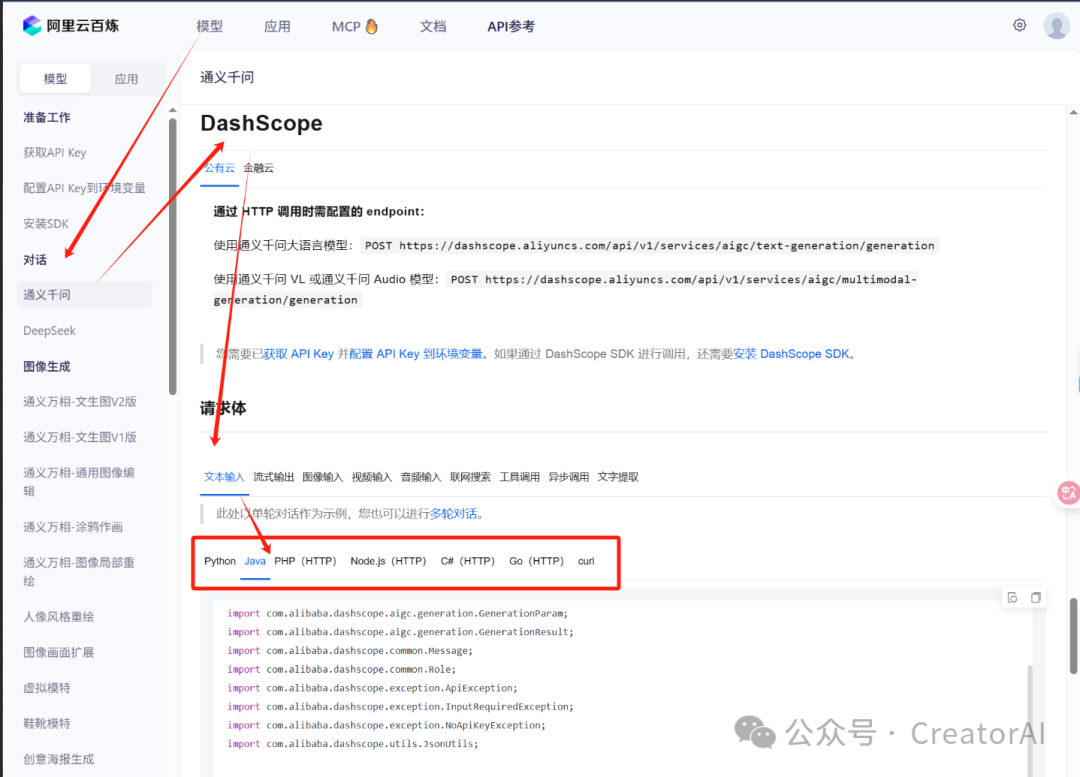Switch code sample to Go (HTTP)
The width and height of the screenshot is (1080, 777).
click(537, 561)
